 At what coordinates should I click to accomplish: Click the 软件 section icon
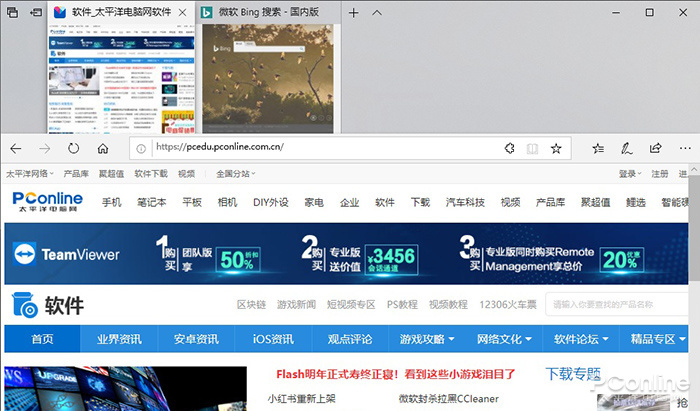25,305
